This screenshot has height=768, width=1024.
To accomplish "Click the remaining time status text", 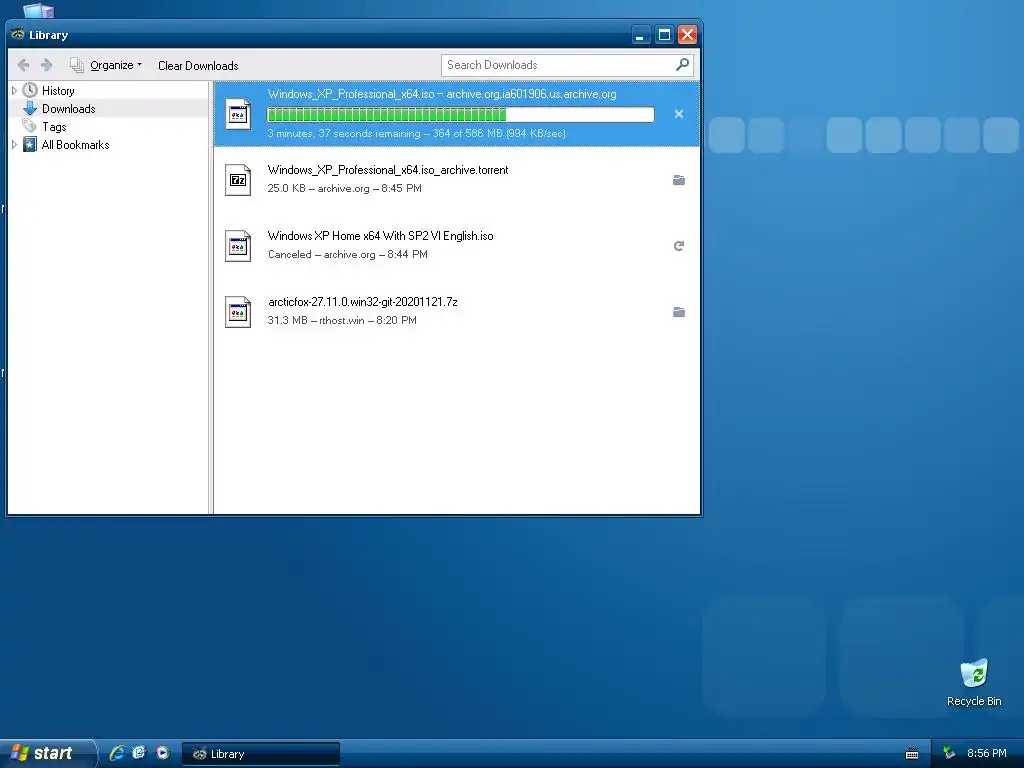I will pyautogui.click(x=417, y=133).
